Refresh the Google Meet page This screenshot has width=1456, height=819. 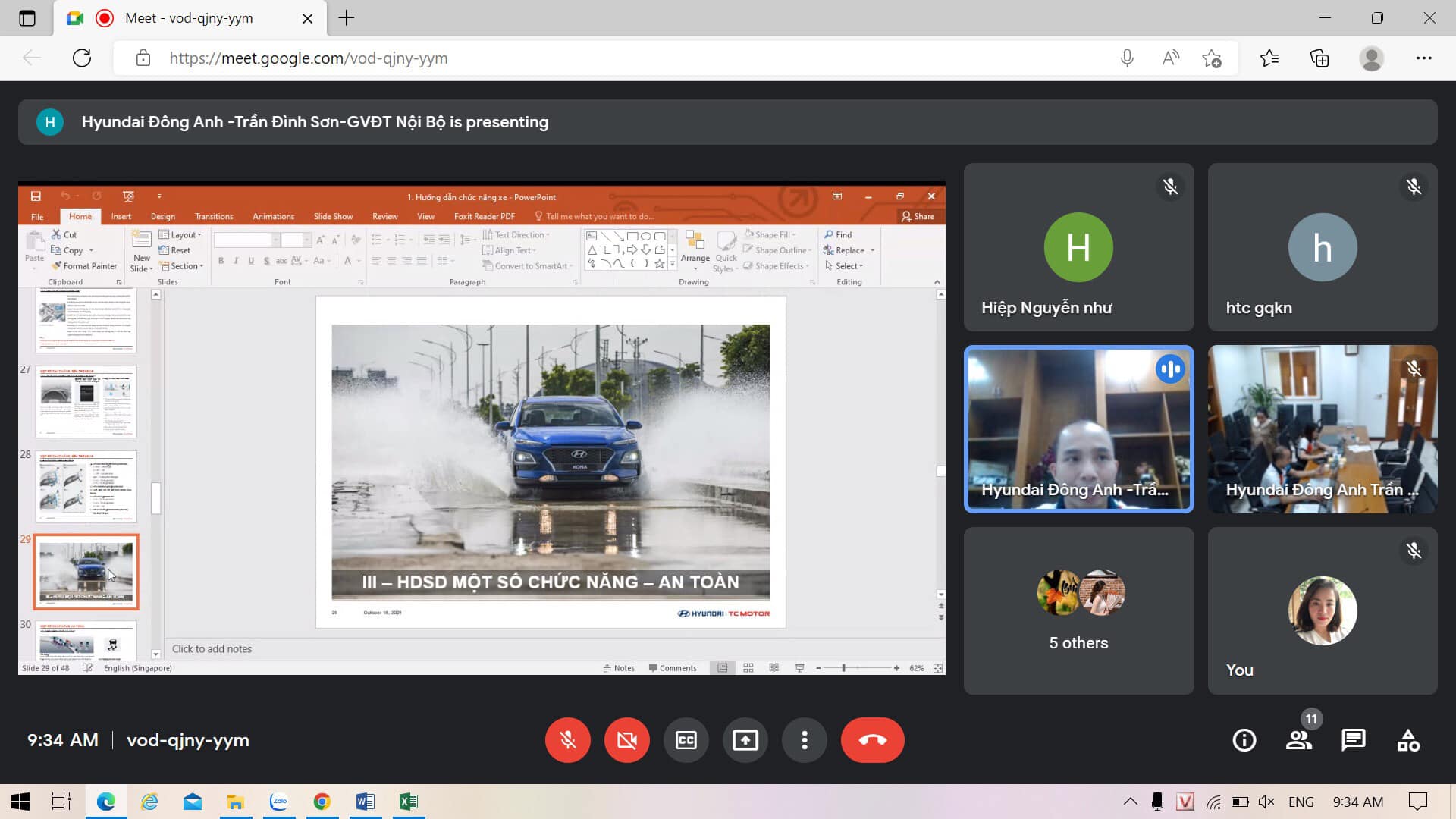[x=82, y=58]
